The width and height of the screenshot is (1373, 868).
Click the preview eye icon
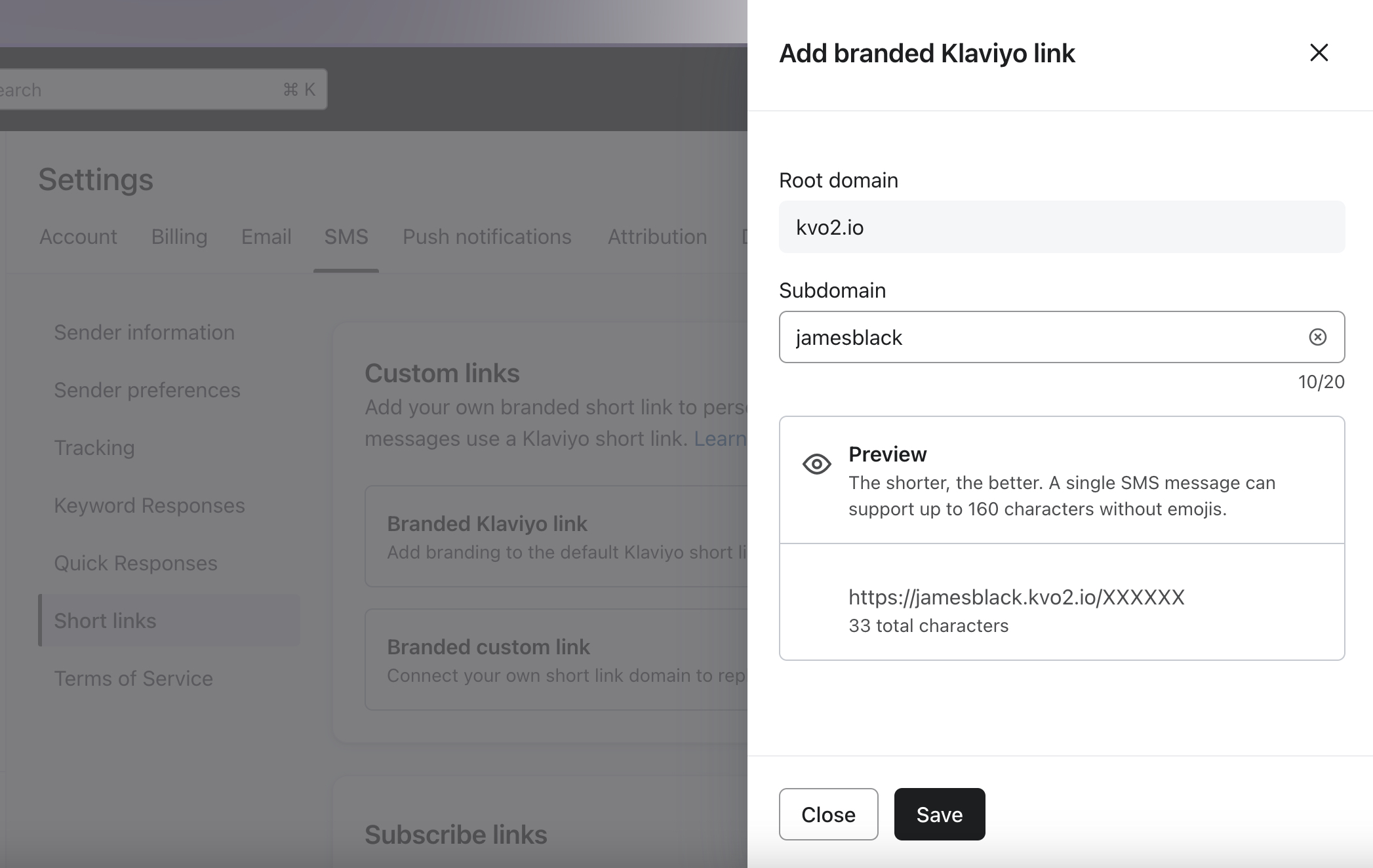click(x=816, y=464)
